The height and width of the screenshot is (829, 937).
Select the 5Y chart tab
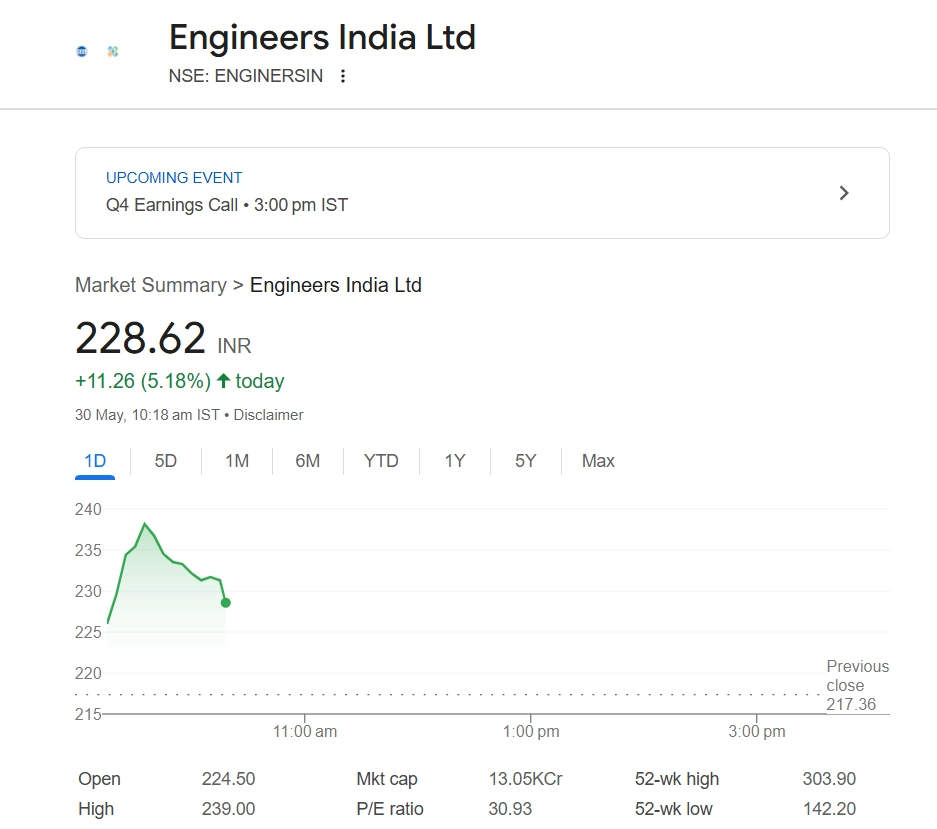pyautogui.click(x=526, y=461)
